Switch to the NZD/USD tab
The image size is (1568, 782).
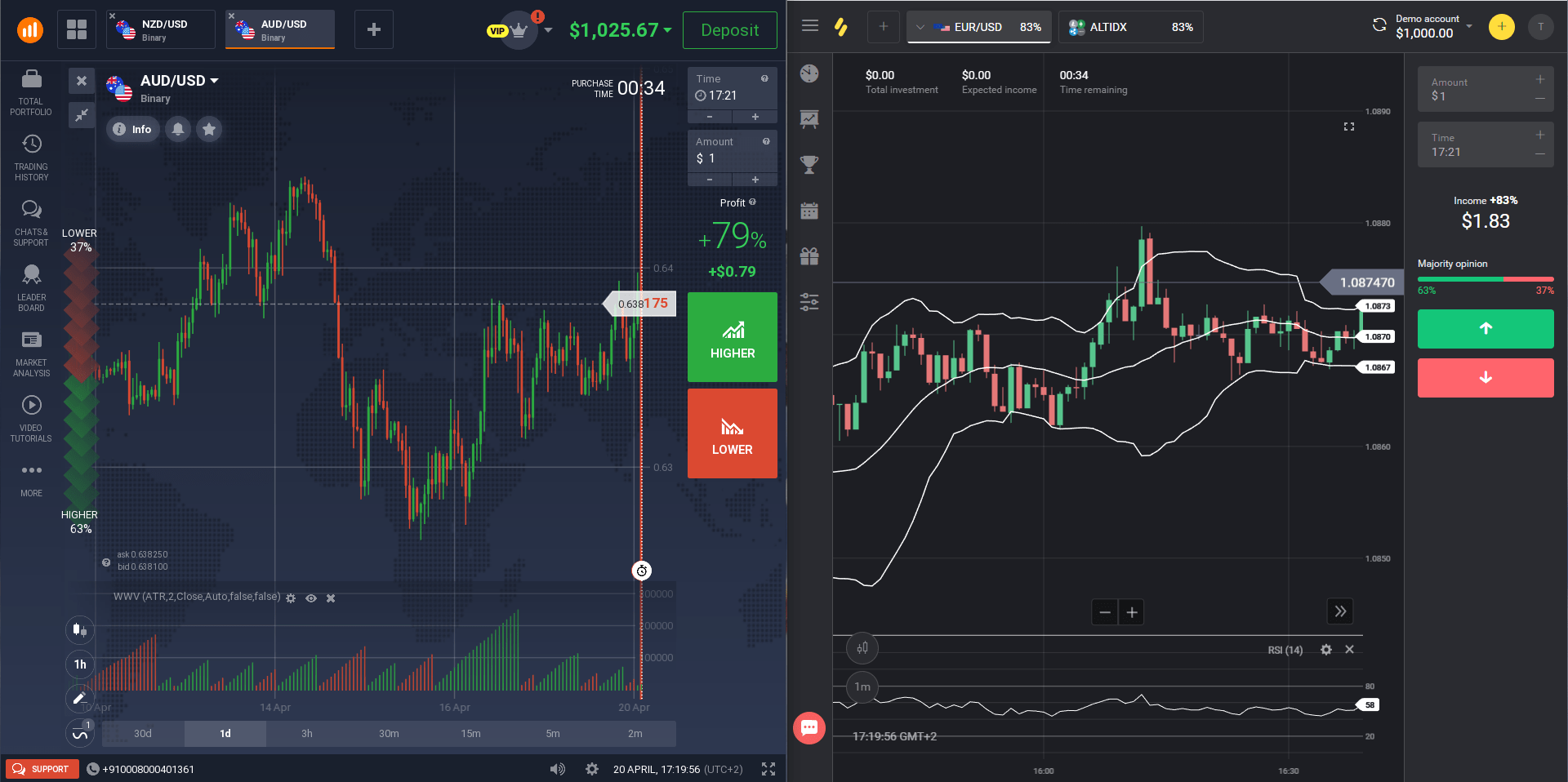(160, 29)
